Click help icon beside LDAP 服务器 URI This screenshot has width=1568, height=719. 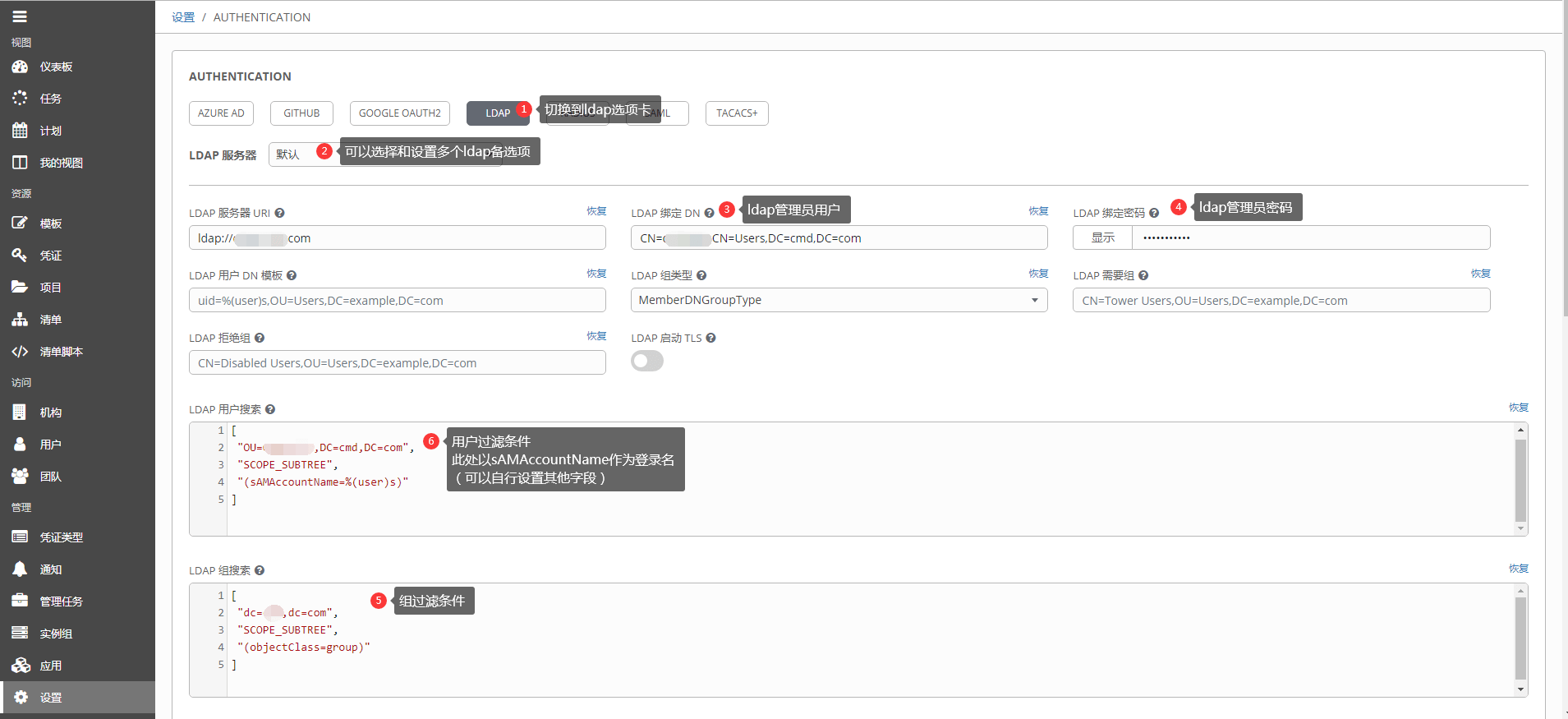(x=279, y=213)
